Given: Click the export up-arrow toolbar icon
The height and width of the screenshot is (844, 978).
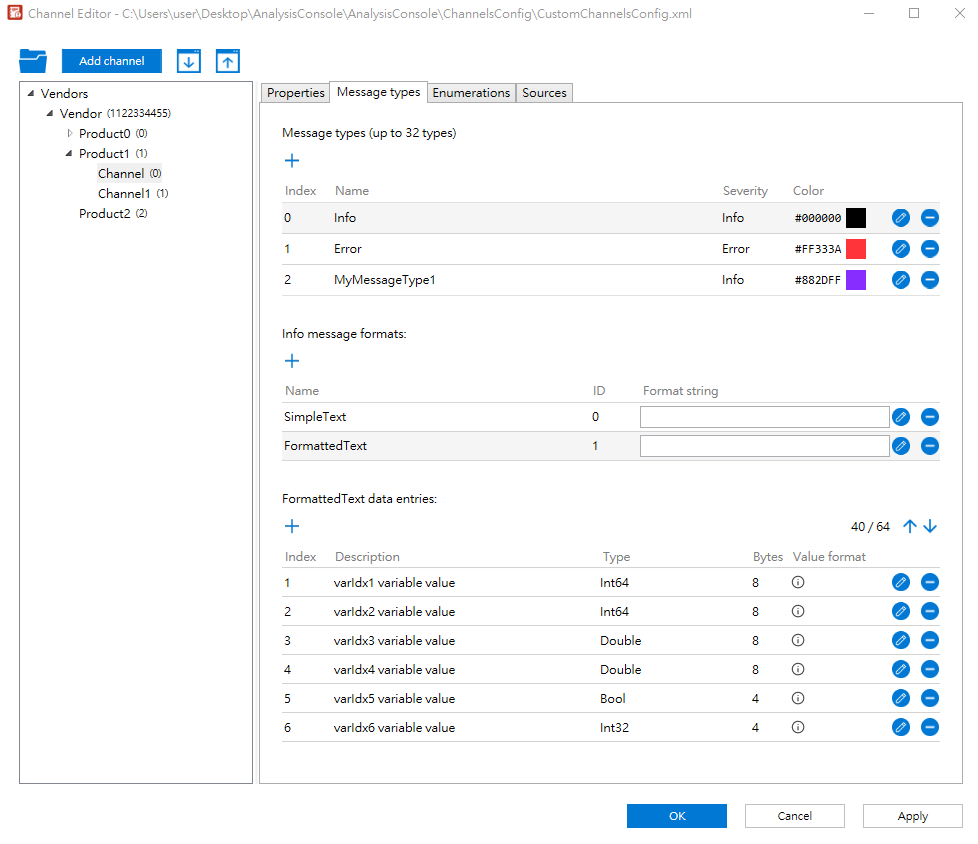Looking at the screenshot, I should click(228, 61).
